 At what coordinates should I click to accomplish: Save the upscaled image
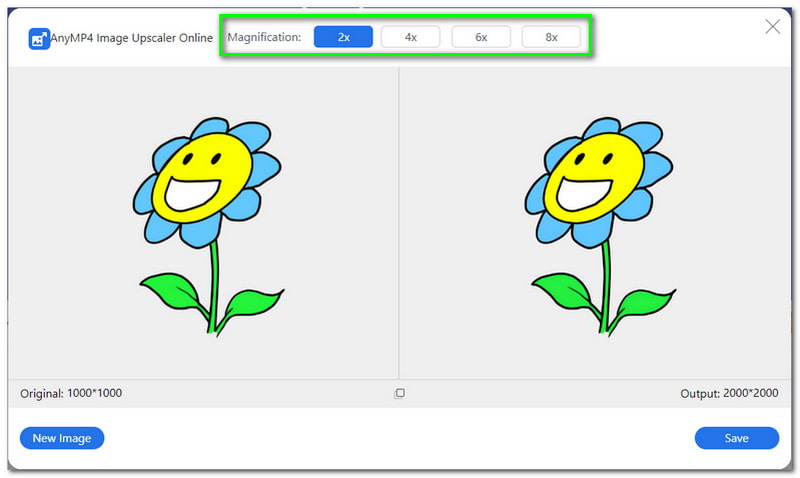pos(737,438)
